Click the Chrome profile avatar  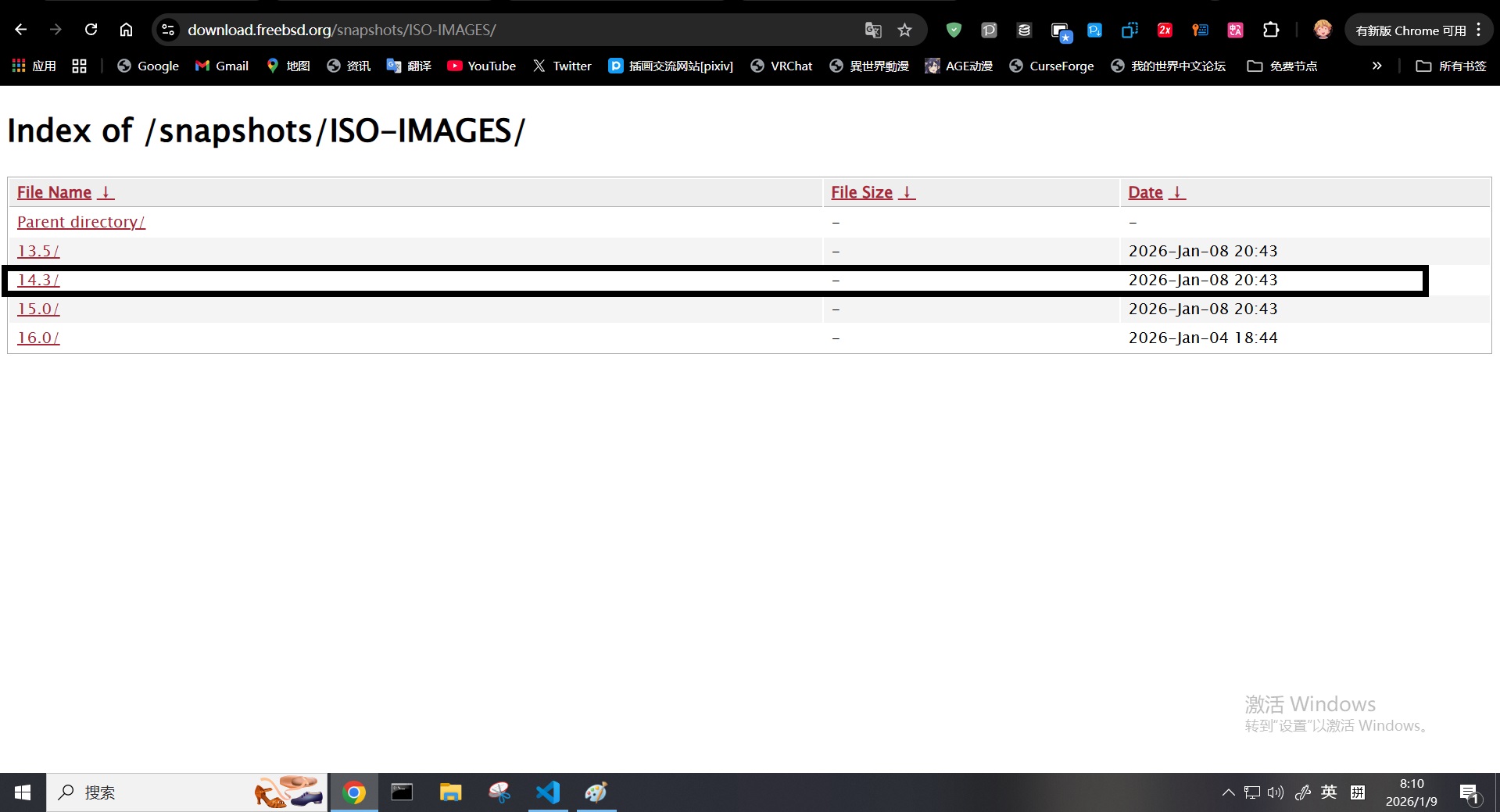[1322, 30]
